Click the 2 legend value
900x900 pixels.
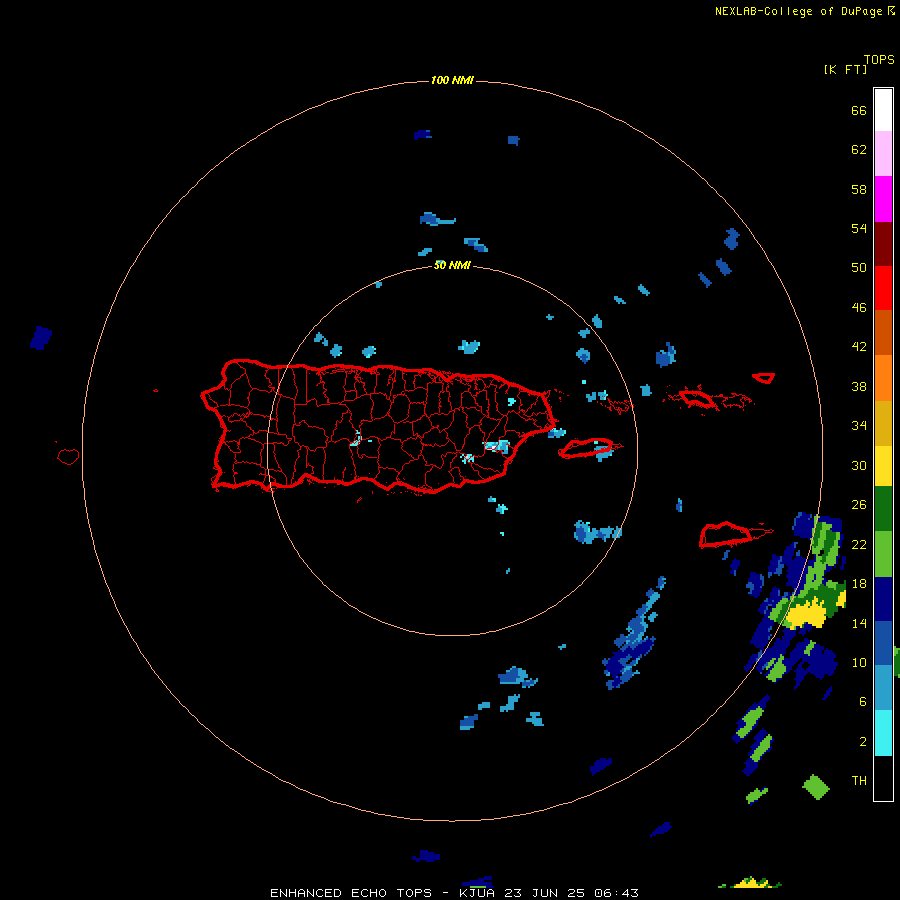(x=862, y=742)
